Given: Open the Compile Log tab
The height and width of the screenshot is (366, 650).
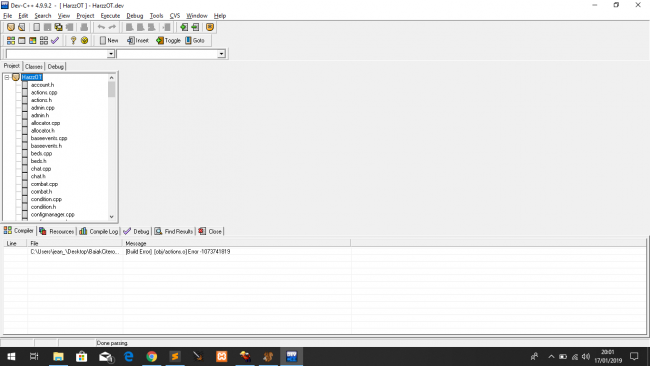Looking at the screenshot, I should 99,231.
